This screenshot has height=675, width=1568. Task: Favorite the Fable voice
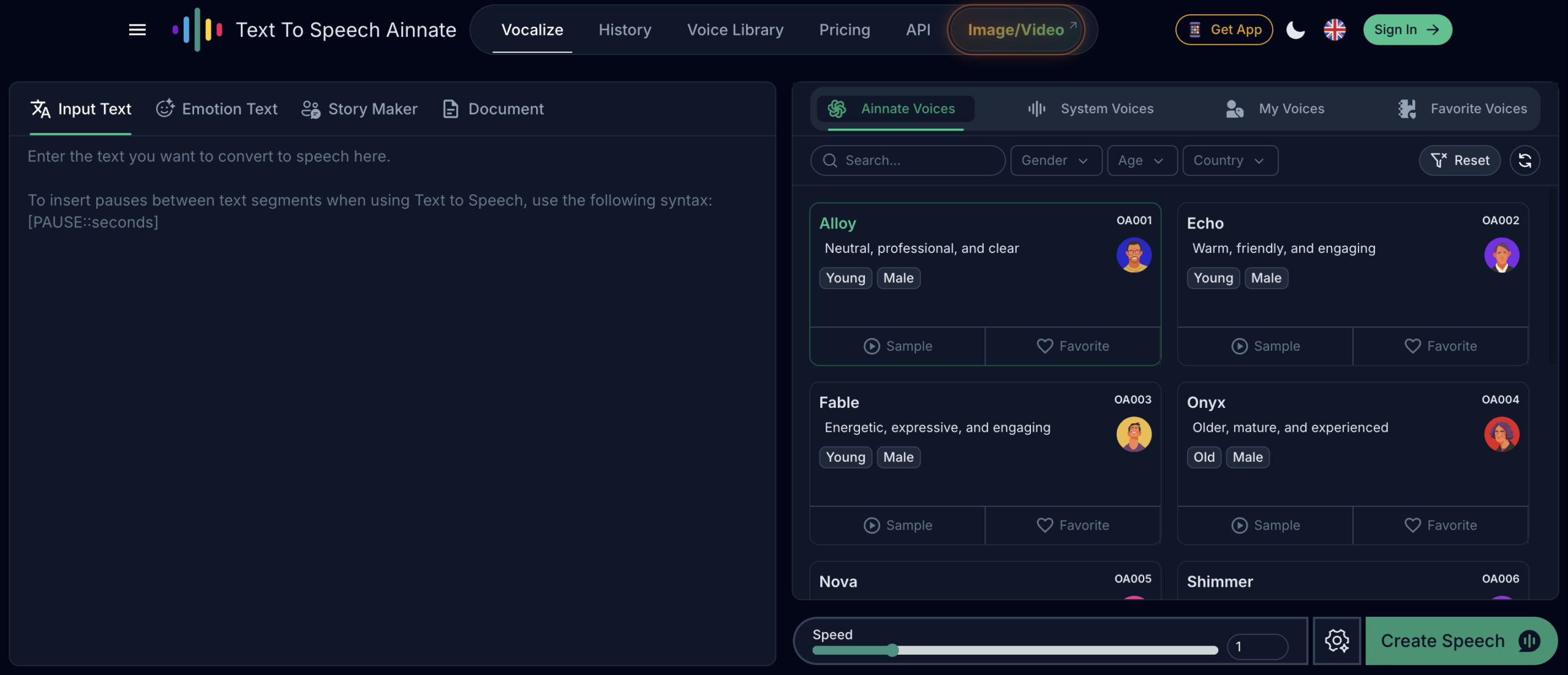coord(1072,526)
